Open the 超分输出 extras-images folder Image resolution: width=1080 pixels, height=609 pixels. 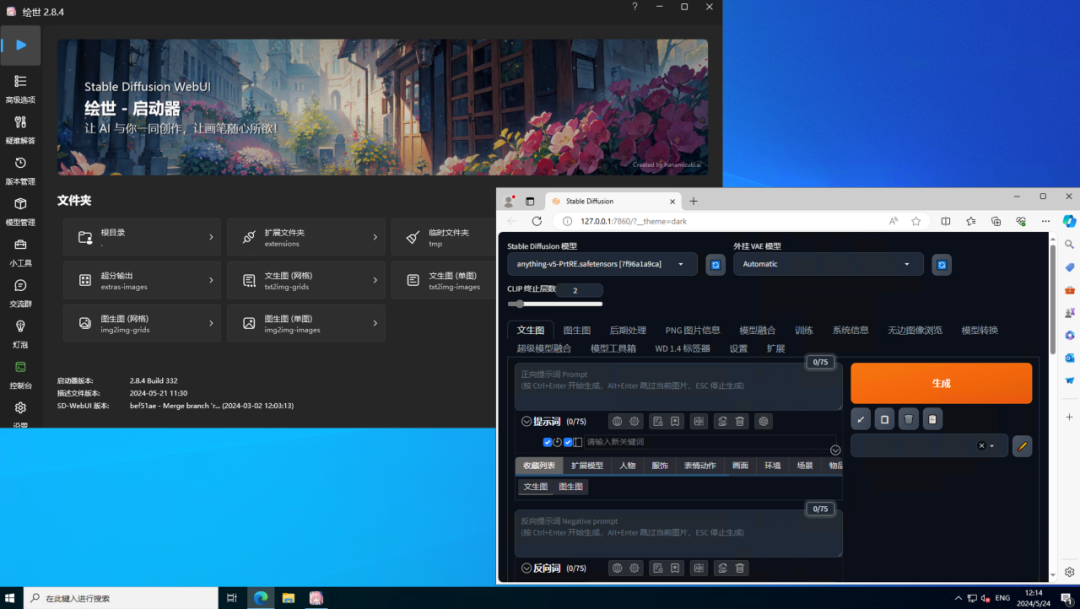pyautogui.click(x=142, y=280)
